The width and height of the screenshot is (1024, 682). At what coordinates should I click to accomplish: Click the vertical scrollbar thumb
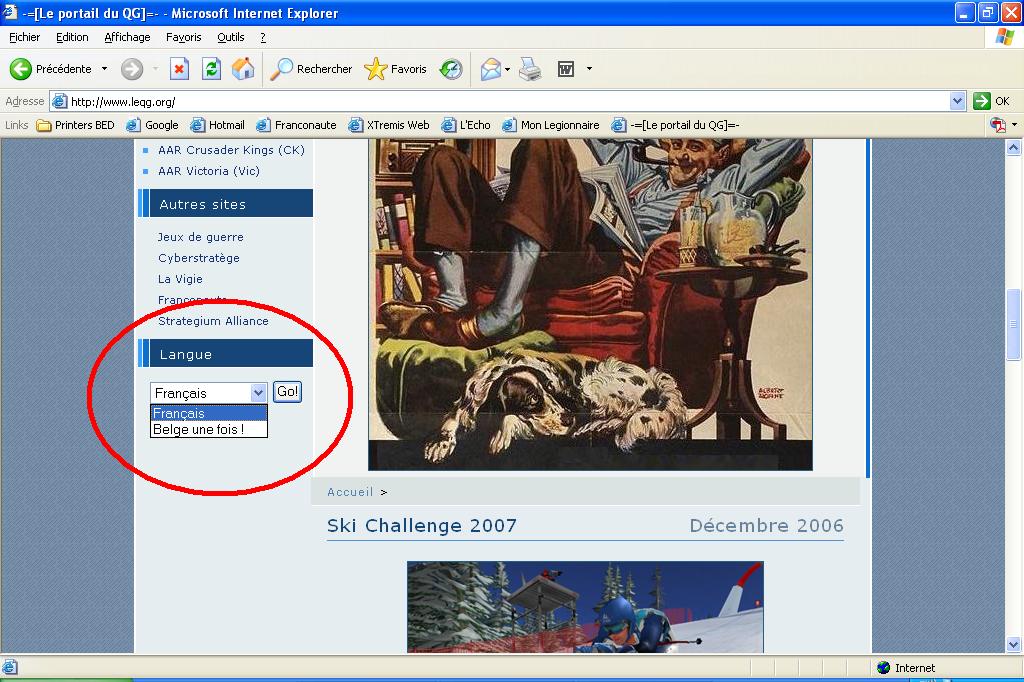pyautogui.click(x=1013, y=325)
